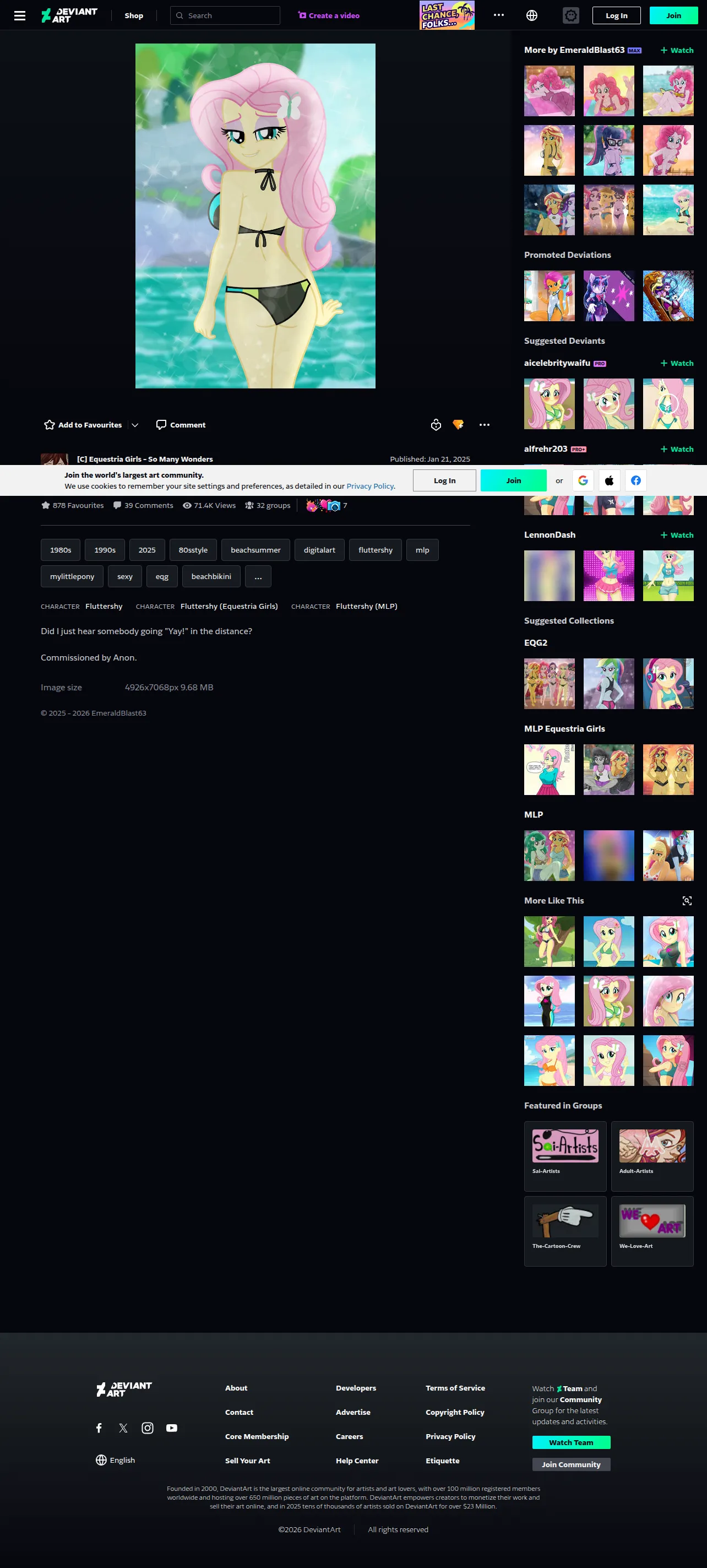The image size is (707, 1568).
Task: Change the footer language from English
Action: coord(116,1460)
